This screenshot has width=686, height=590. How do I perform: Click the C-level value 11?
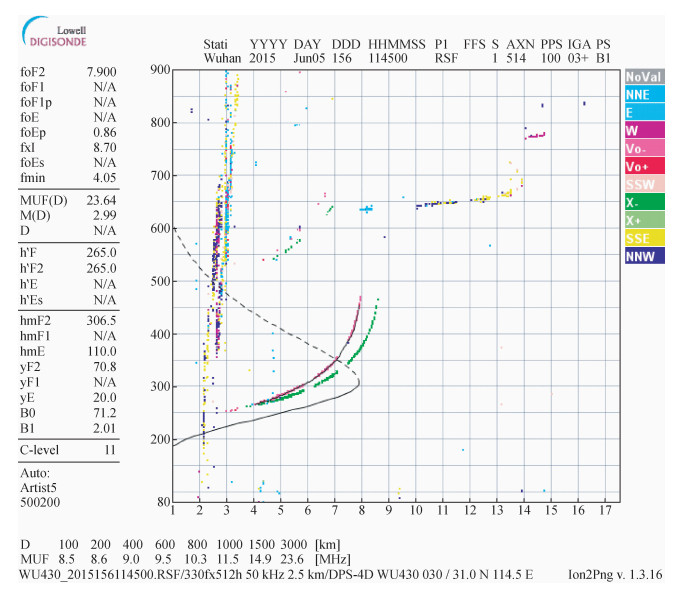(110, 451)
